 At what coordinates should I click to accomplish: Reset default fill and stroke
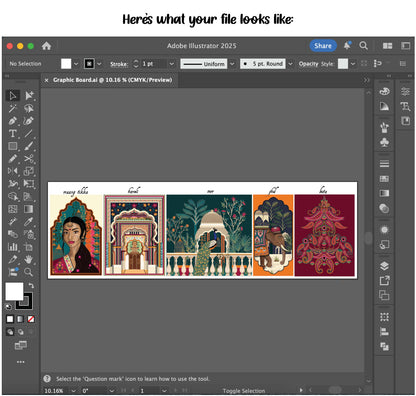[x=8, y=307]
